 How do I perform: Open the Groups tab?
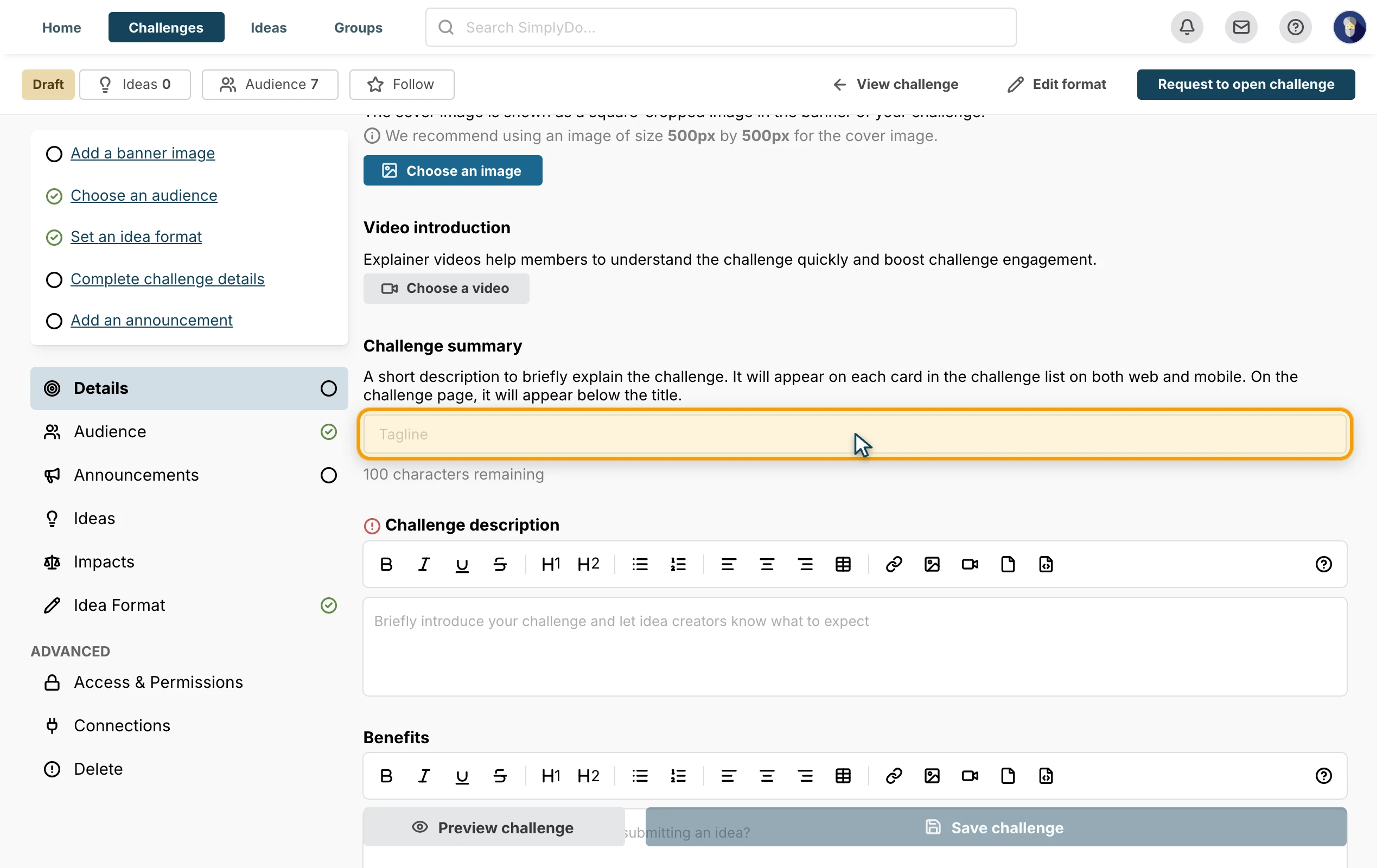[358, 27]
